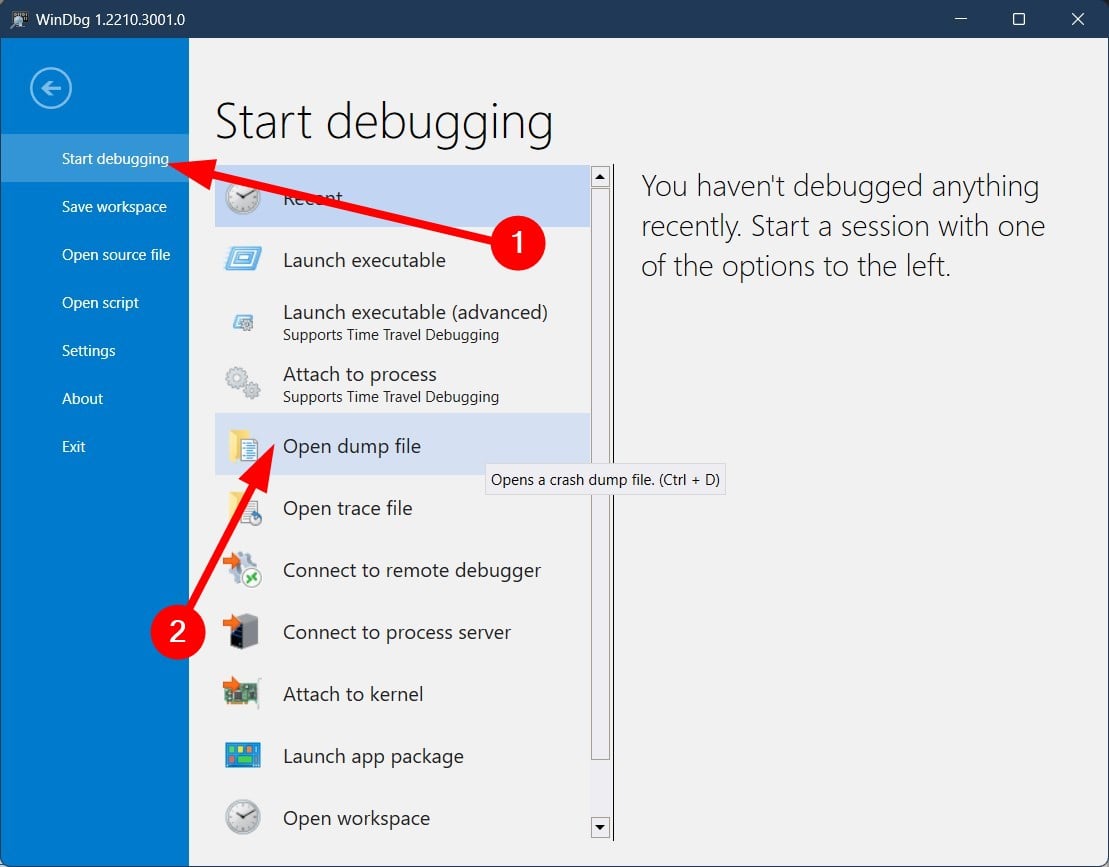This screenshot has height=867, width=1109.
Task: Select the Attach to kernel option
Action: (x=402, y=694)
